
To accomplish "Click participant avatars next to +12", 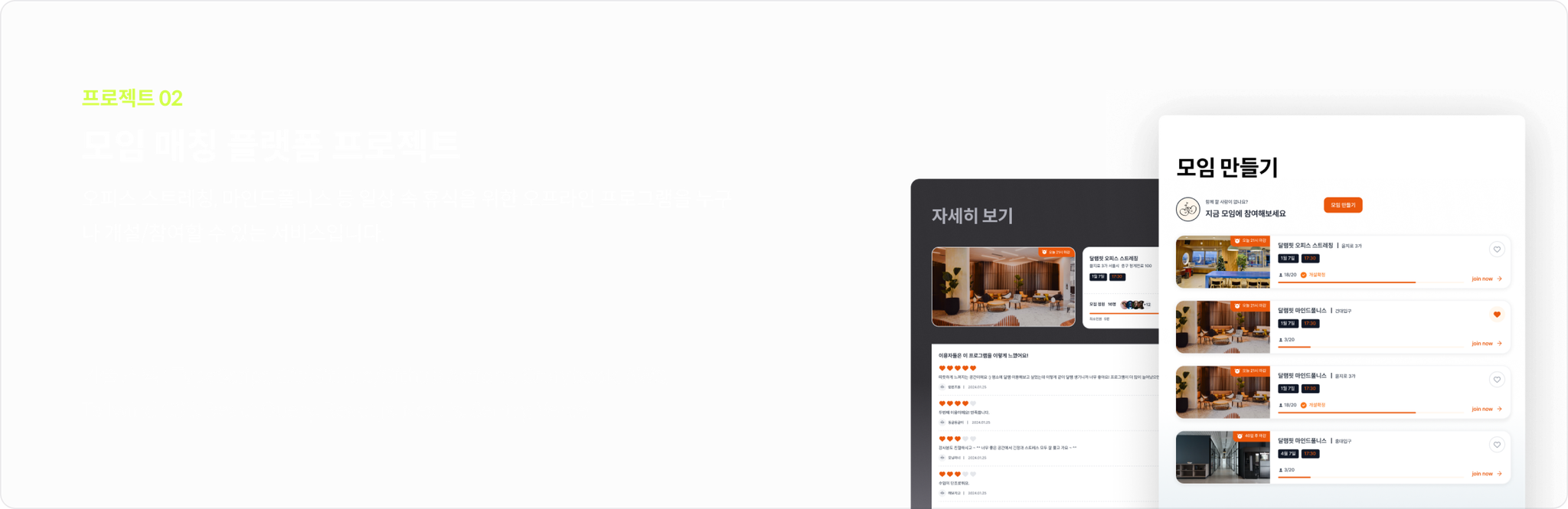I will pos(1132,305).
